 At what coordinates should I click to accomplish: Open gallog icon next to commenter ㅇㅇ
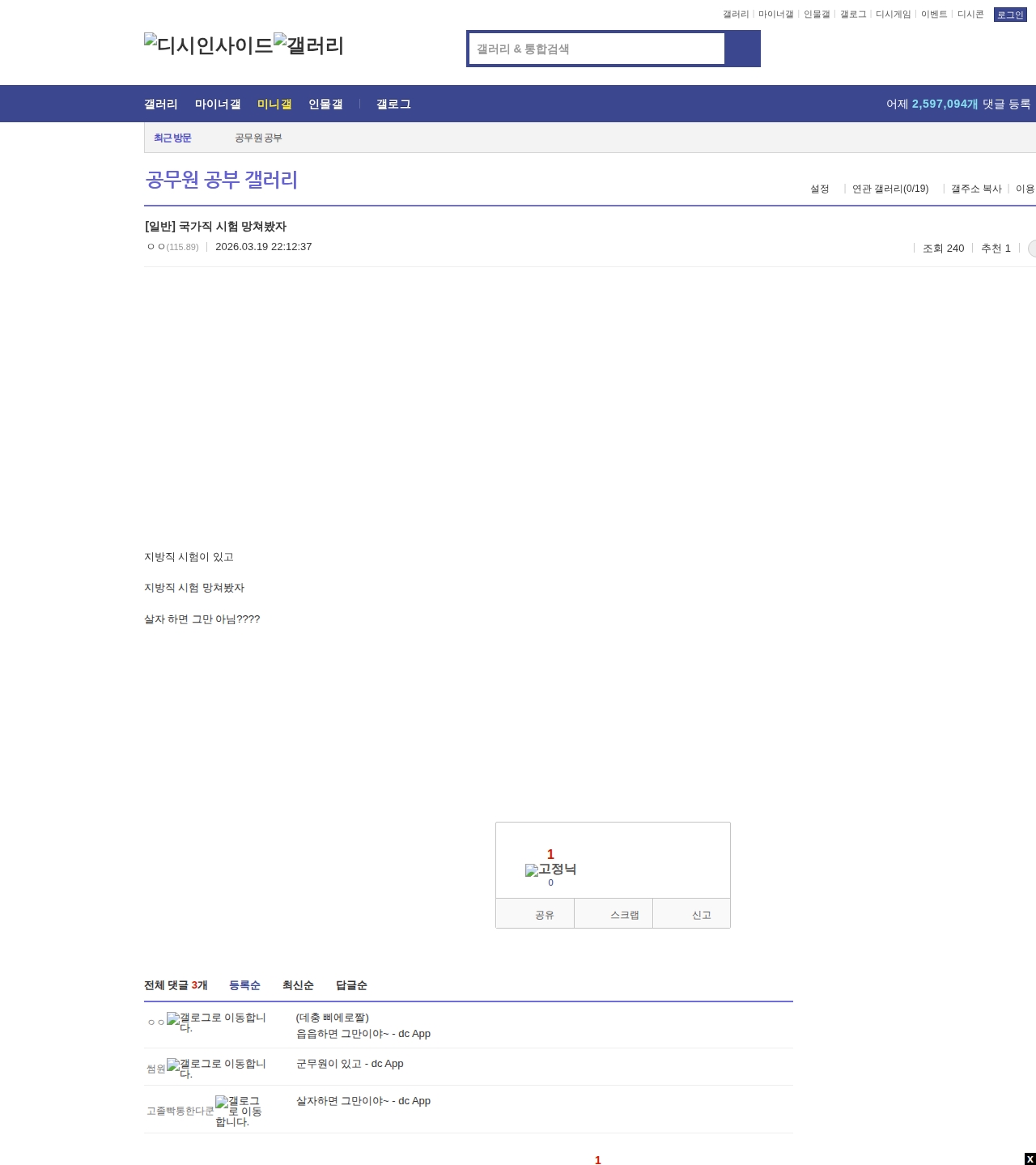(216, 1023)
